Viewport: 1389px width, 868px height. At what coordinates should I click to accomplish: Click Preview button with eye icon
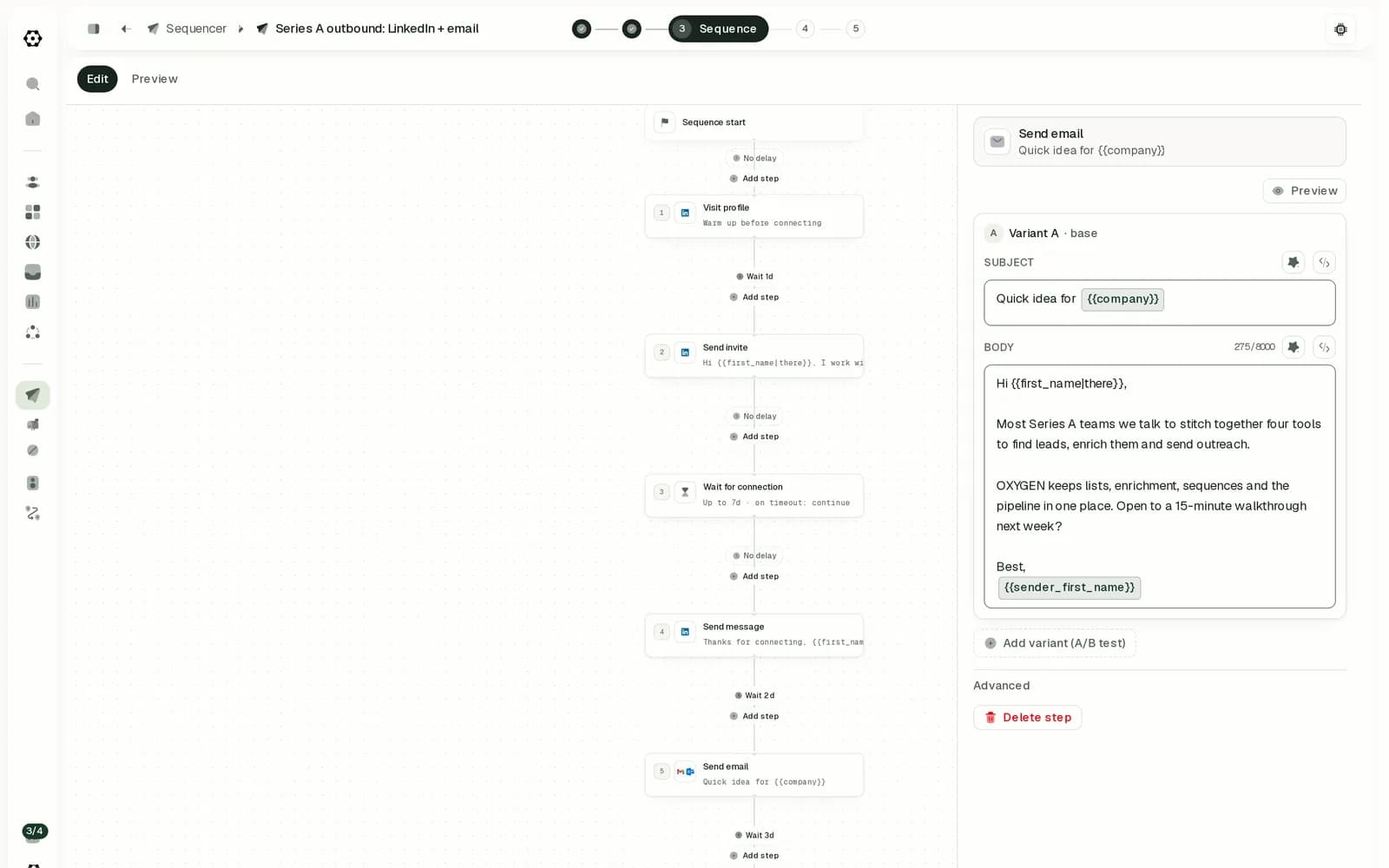coord(1304,191)
